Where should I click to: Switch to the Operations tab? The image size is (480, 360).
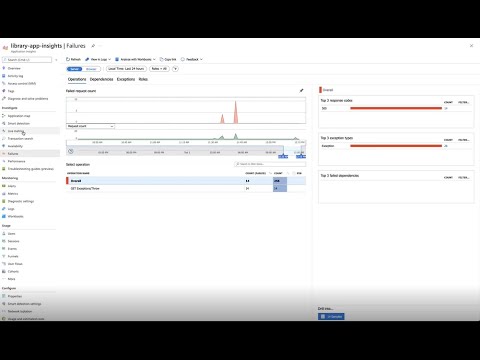pos(77,79)
